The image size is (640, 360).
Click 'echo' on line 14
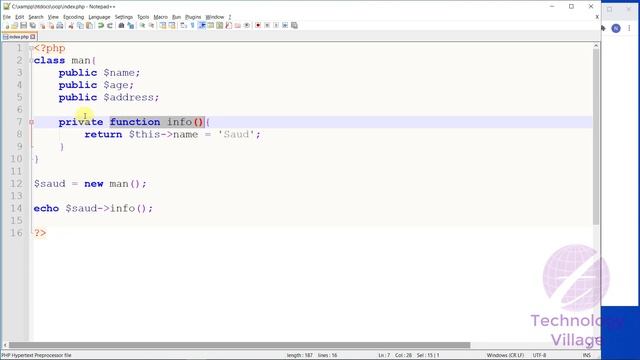pyautogui.click(x=46, y=208)
